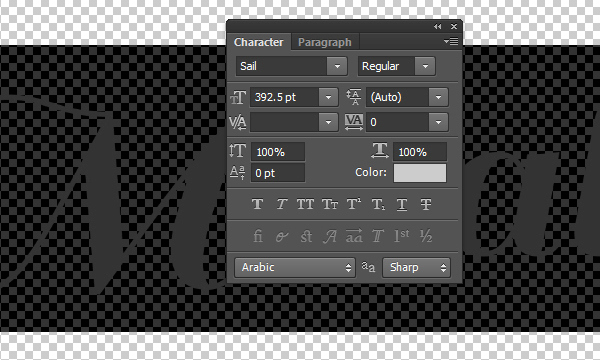Click the Small Caps icon
This screenshot has width=600, height=360.
point(330,204)
